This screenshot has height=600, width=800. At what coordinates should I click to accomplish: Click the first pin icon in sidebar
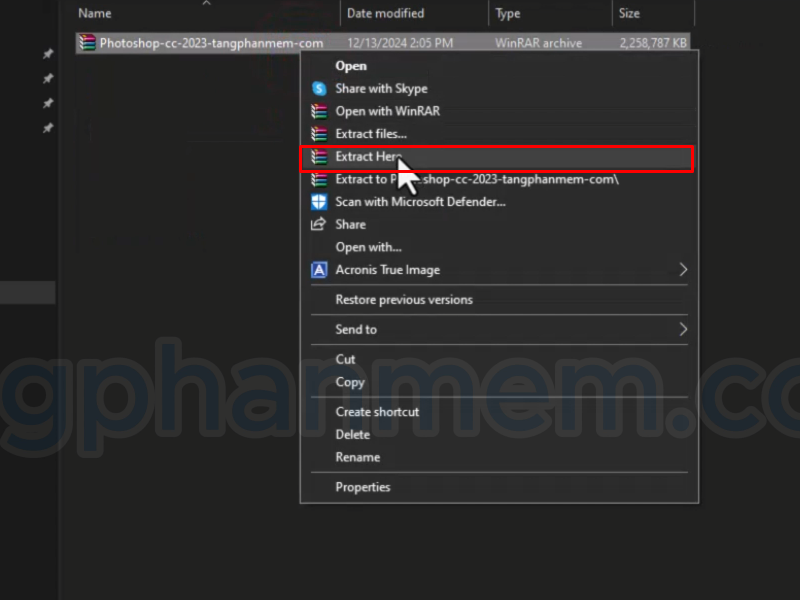[x=47, y=54]
